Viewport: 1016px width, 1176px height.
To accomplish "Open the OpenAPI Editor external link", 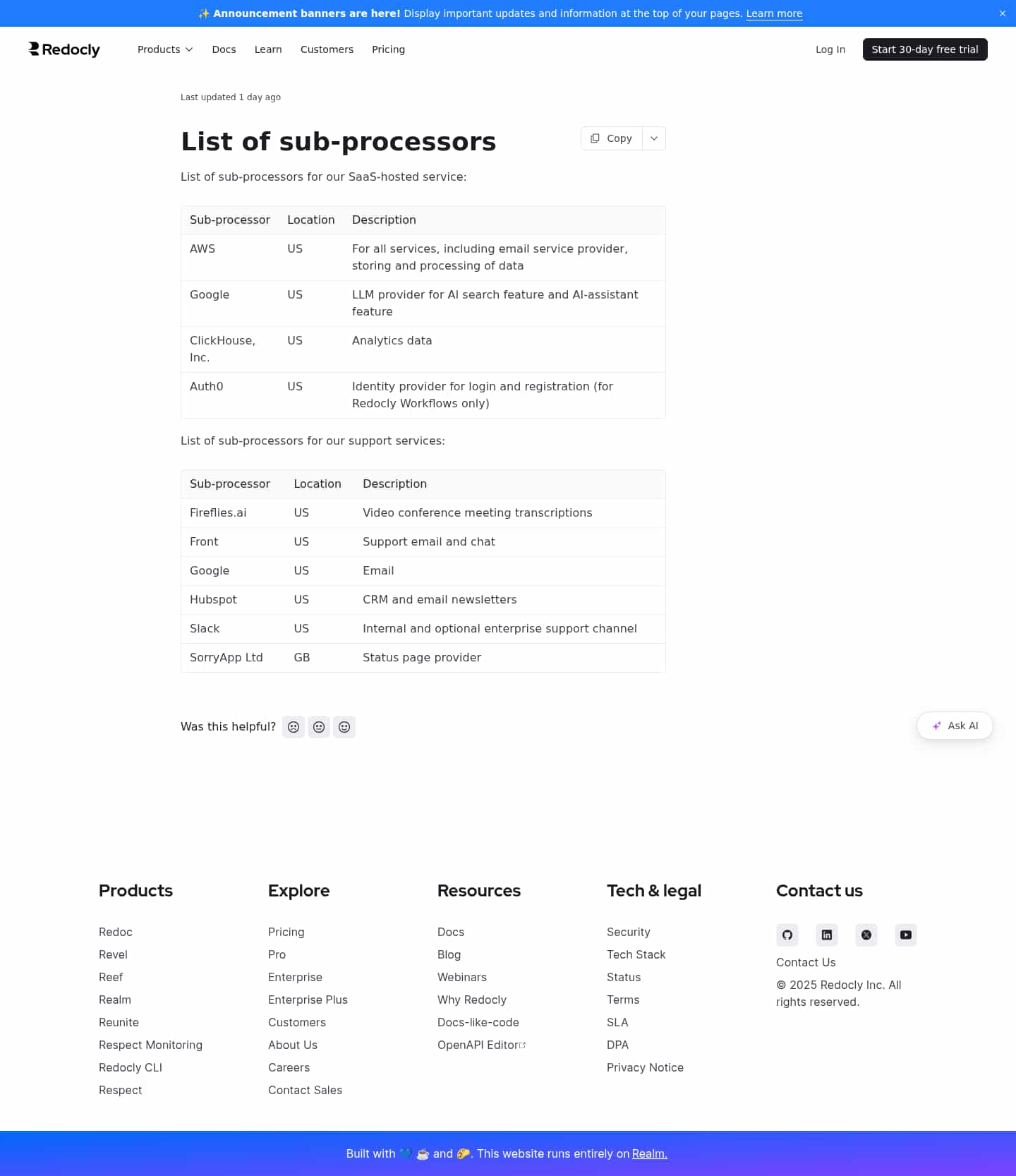I will tap(481, 1045).
